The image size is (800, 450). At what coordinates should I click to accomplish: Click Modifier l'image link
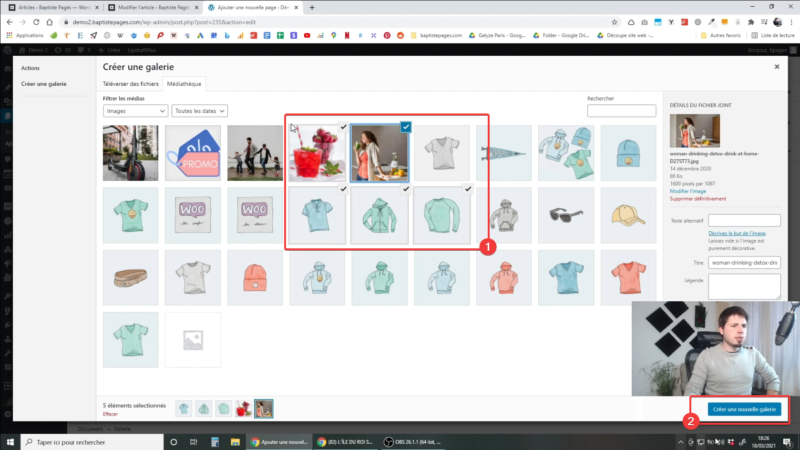point(688,191)
